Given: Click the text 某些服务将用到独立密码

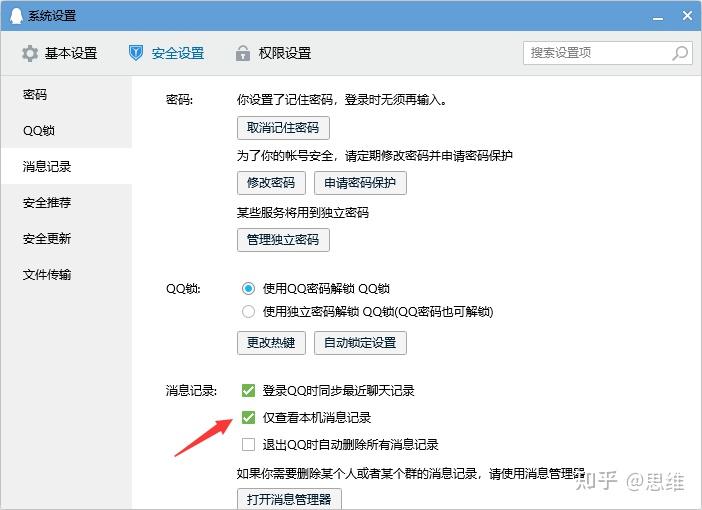Looking at the screenshot, I should 303,212.
